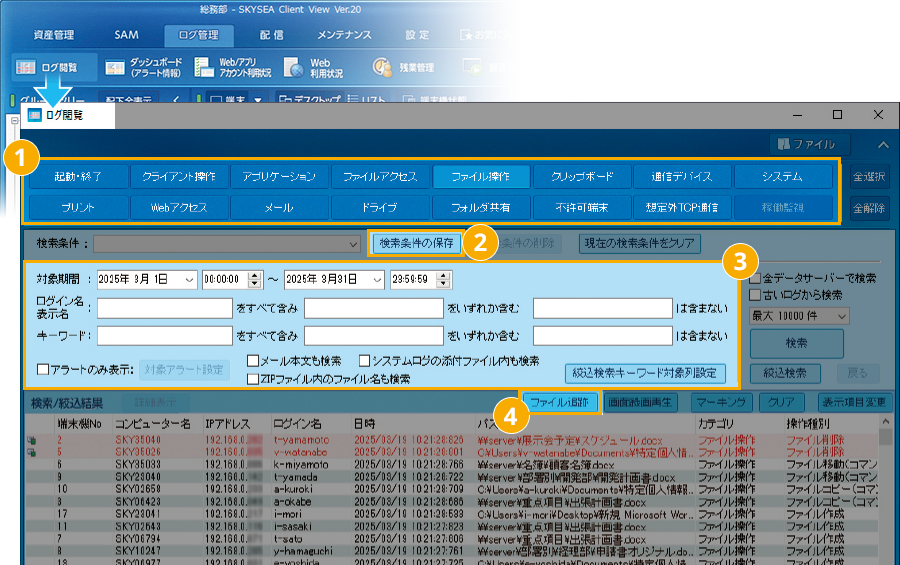This screenshot has height=565, width=900.
Task: Open 検索条件 dropdown list
Action: click(x=227, y=244)
